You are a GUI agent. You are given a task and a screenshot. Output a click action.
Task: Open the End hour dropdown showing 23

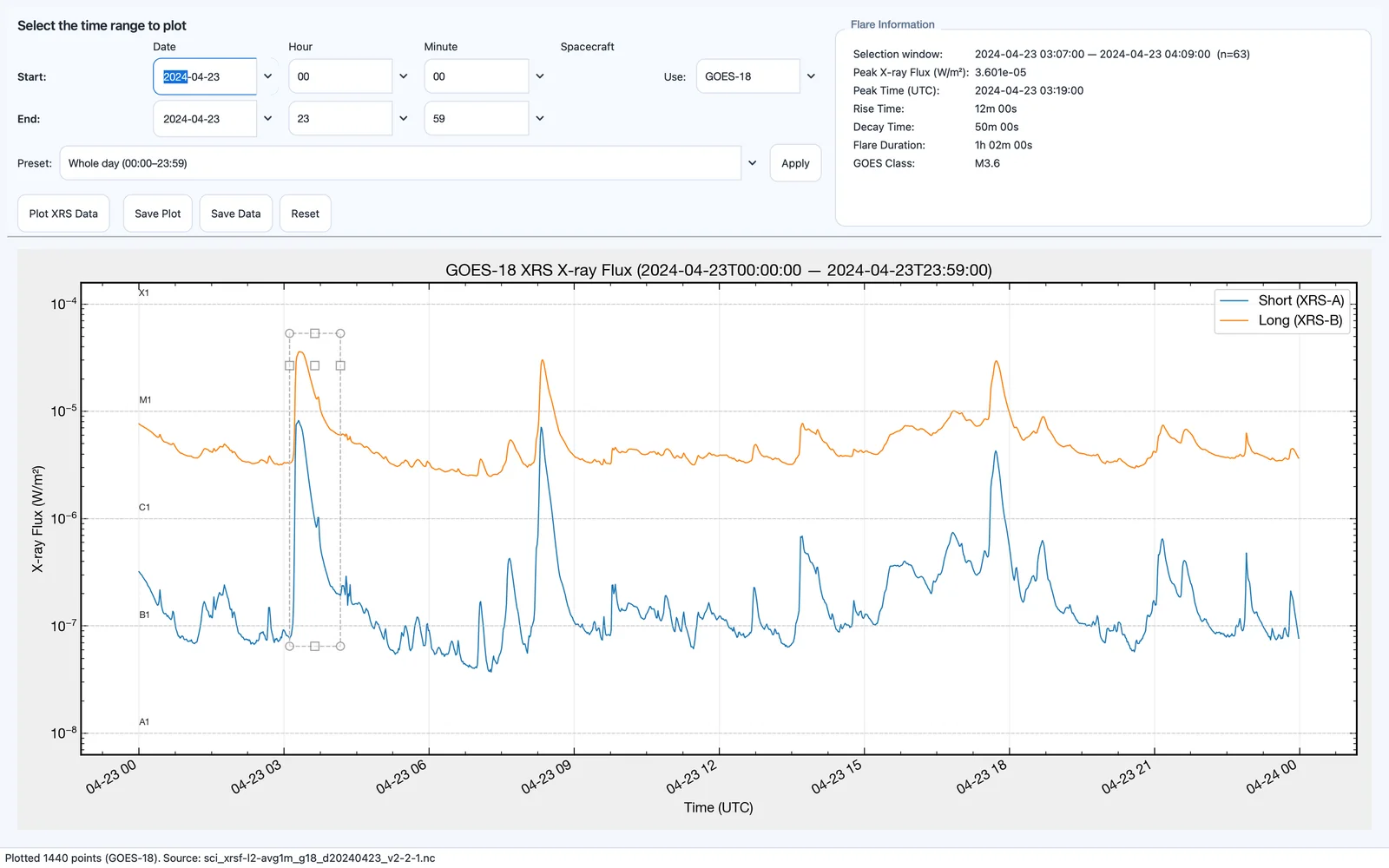(x=404, y=118)
